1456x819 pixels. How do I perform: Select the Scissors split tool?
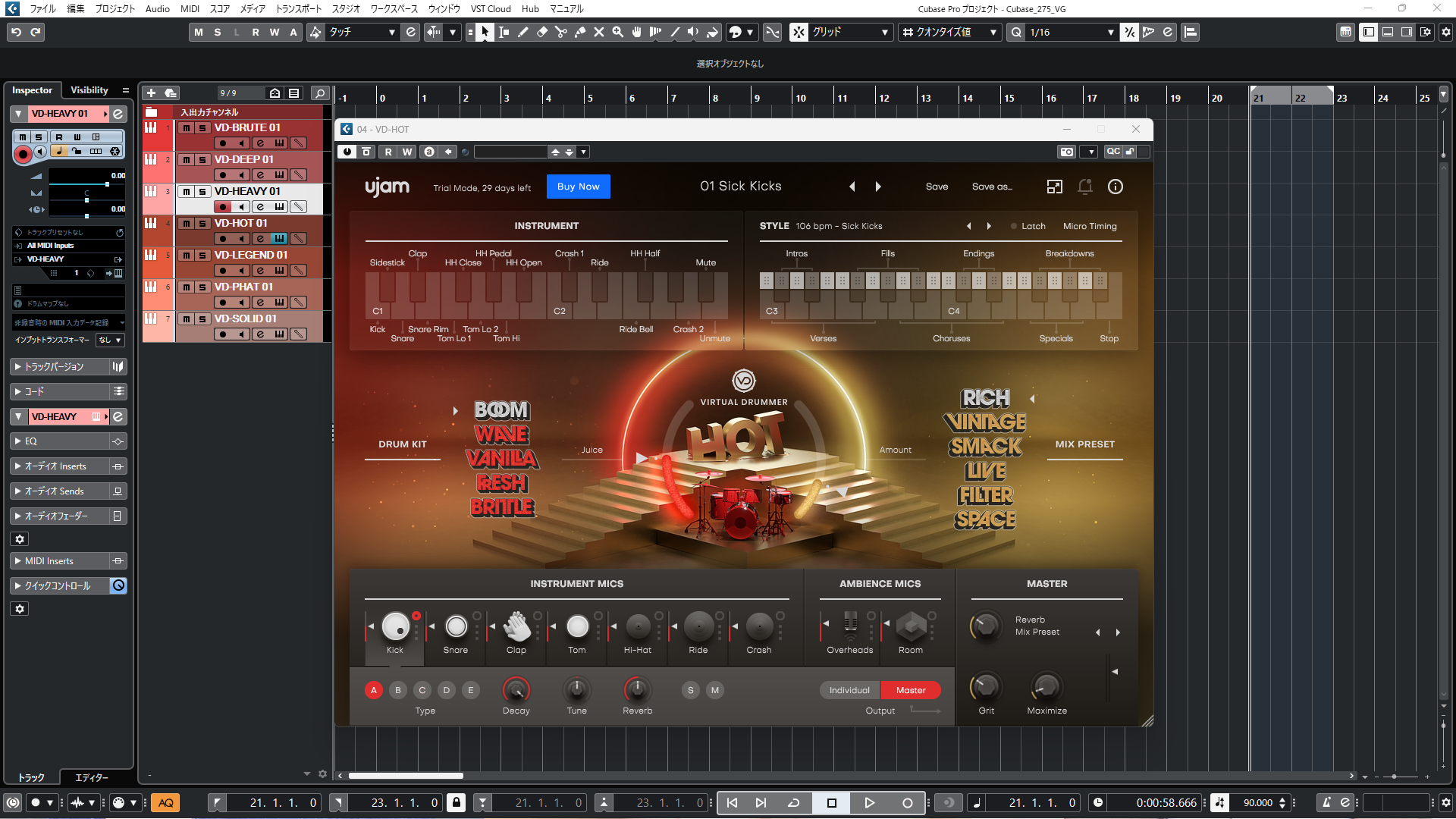[560, 32]
